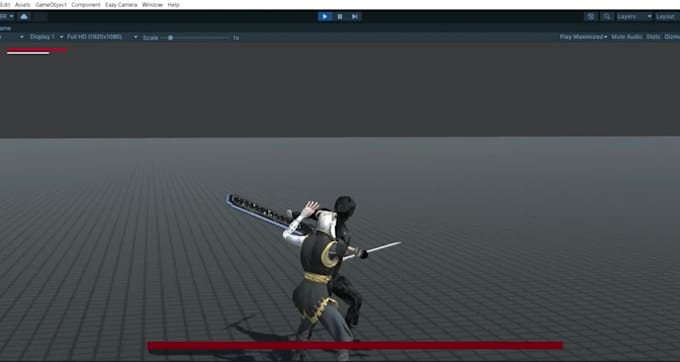The height and width of the screenshot is (362, 680).
Task: Click the player health bar at top-left
Action: (x=37, y=50)
